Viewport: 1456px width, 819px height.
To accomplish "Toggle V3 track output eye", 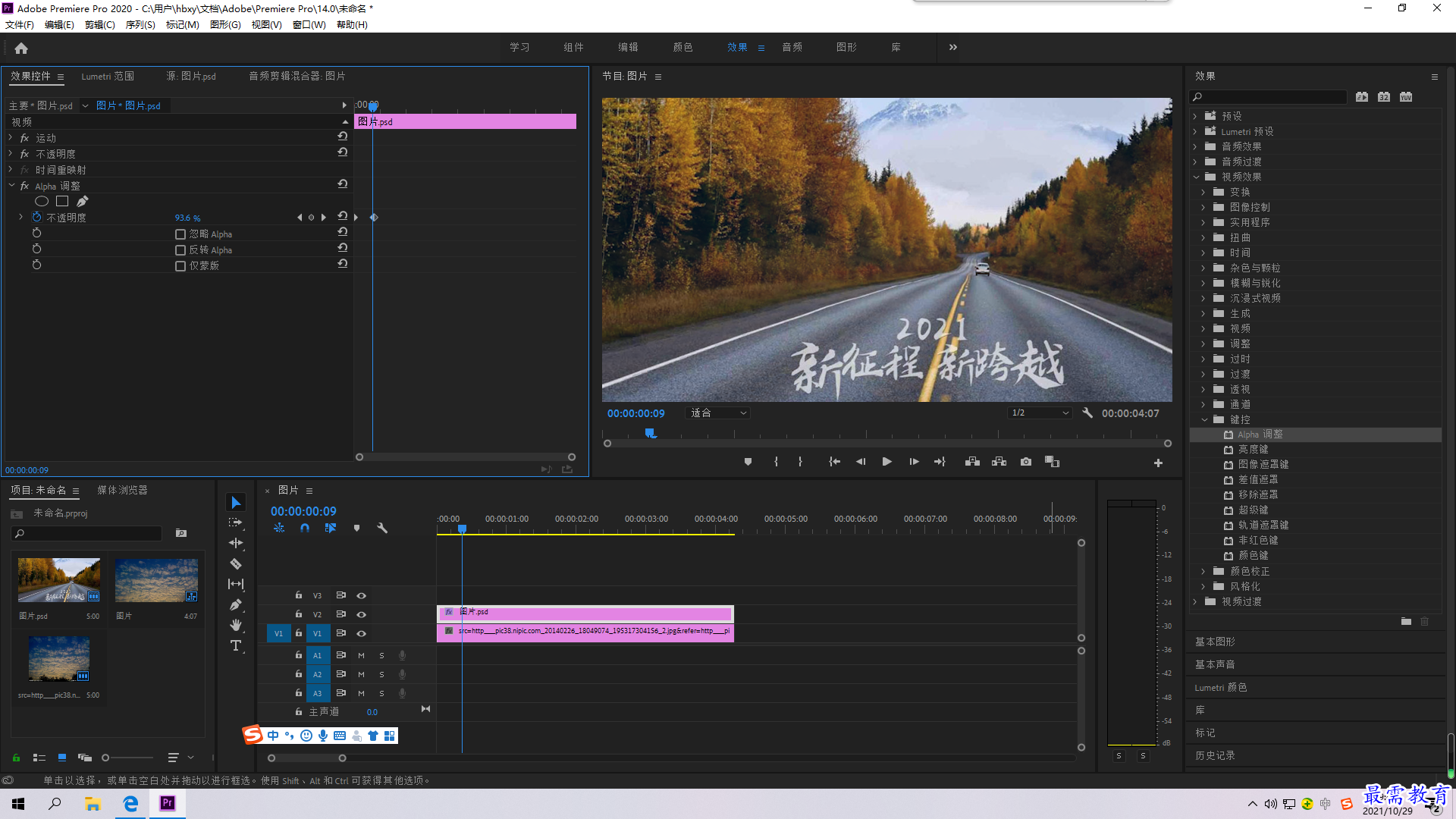I will (x=362, y=595).
